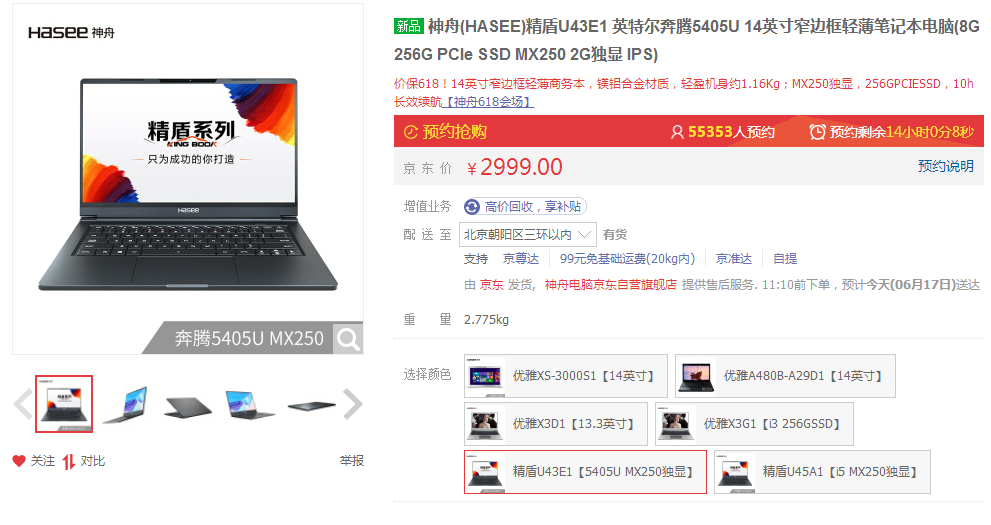The width and height of the screenshot is (991, 525).
Task: Click the red heart 关注 icon
Action: coord(19,461)
